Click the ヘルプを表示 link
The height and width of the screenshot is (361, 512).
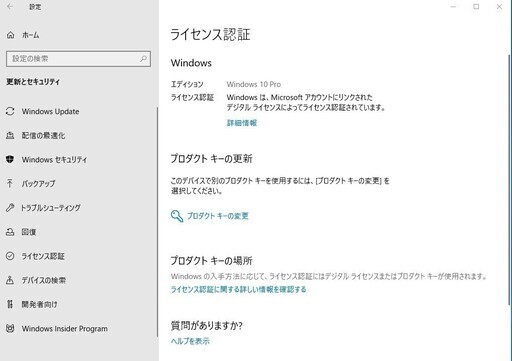(x=190, y=341)
